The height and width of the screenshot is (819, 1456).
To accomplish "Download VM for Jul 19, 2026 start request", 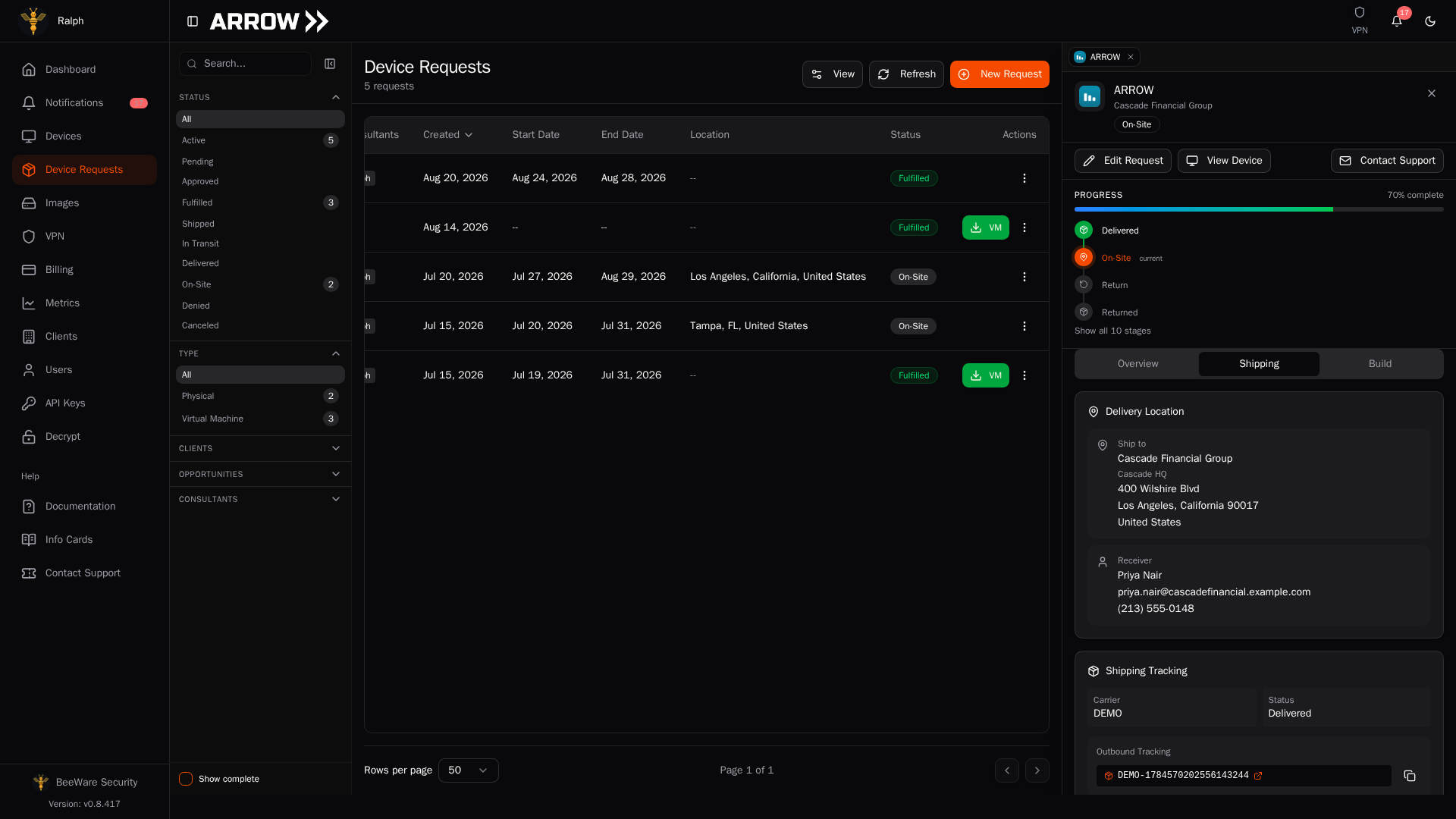I will (985, 375).
